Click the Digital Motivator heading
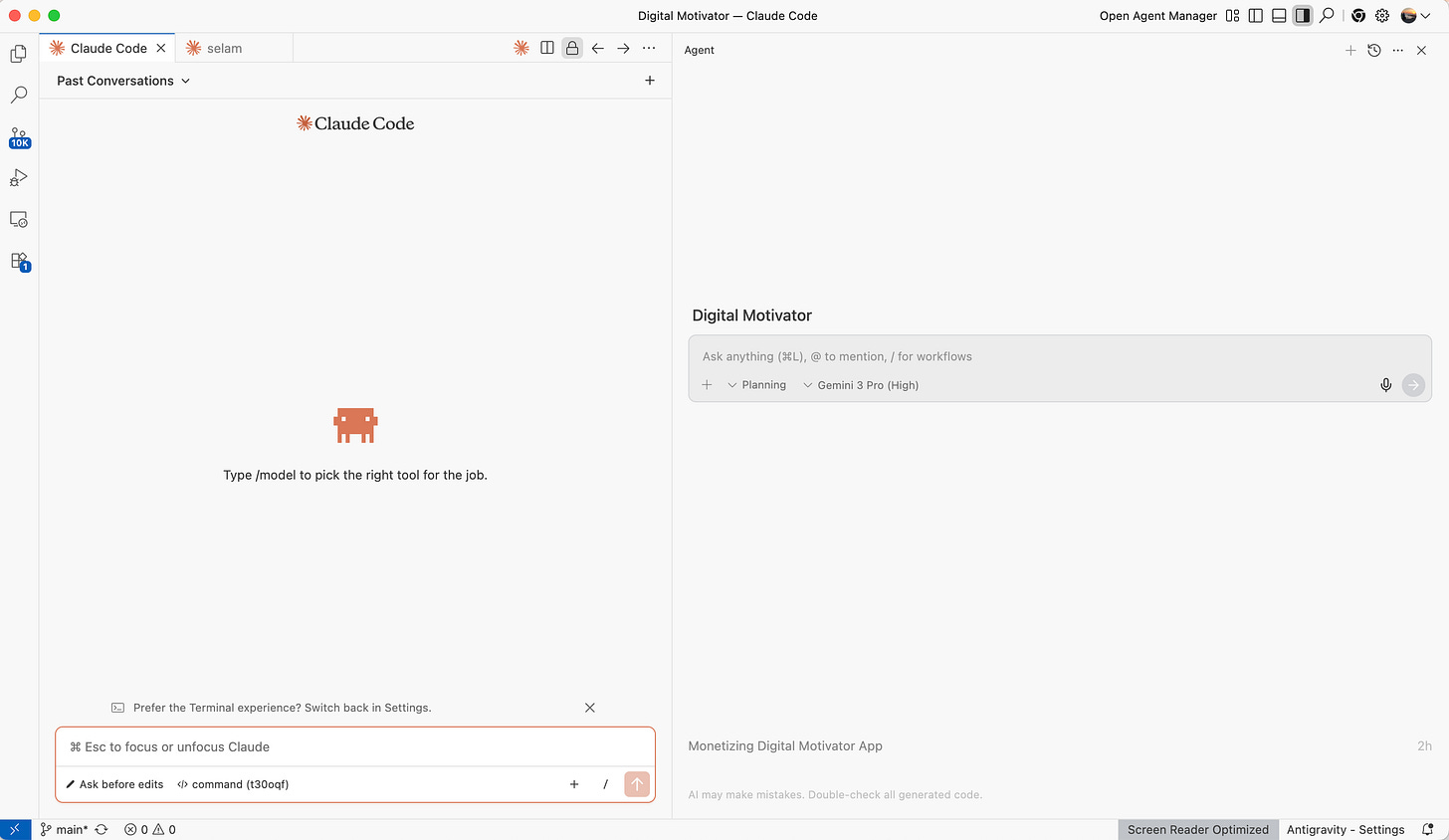 pos(752,315)
